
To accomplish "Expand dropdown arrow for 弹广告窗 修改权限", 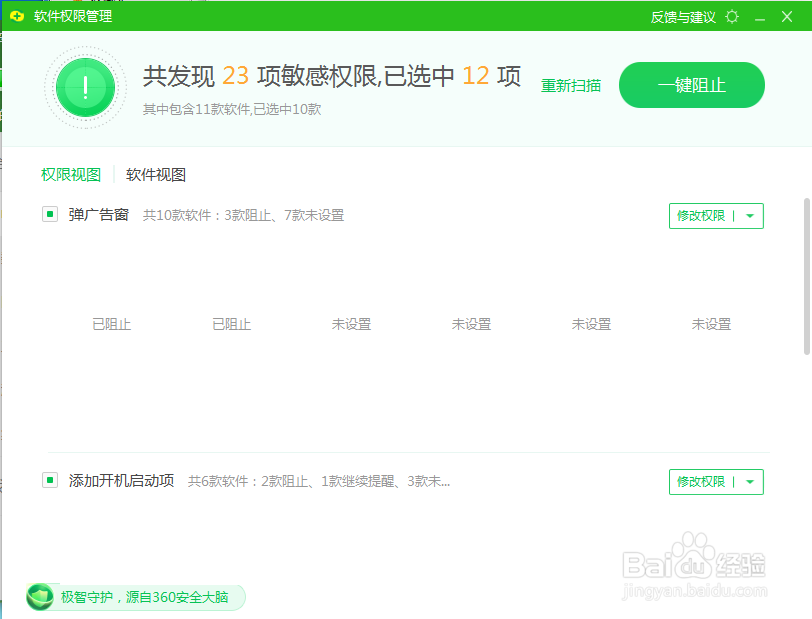I will click(750, 216).
